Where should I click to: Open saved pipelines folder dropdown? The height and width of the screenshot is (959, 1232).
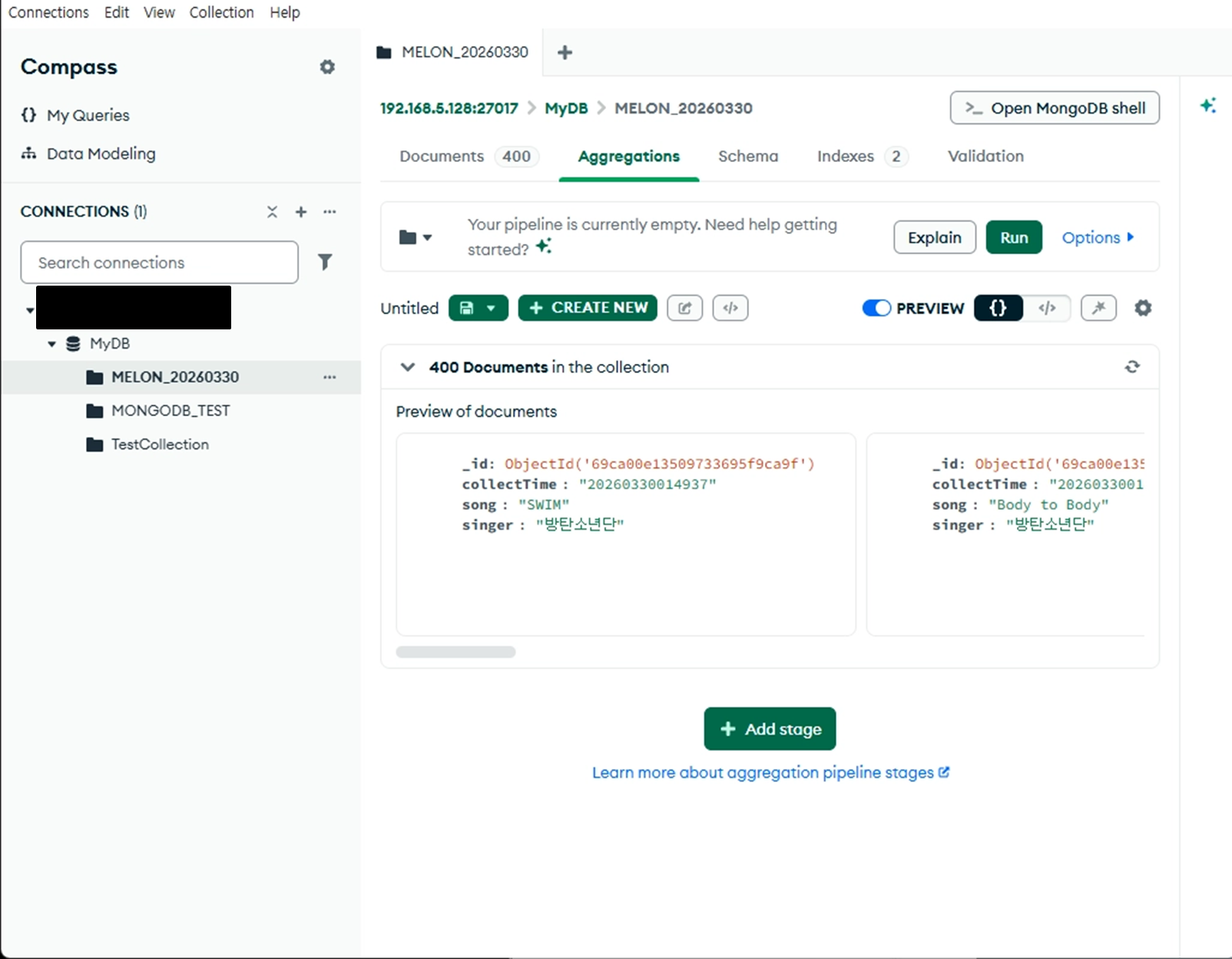click(x=416, y=237)
